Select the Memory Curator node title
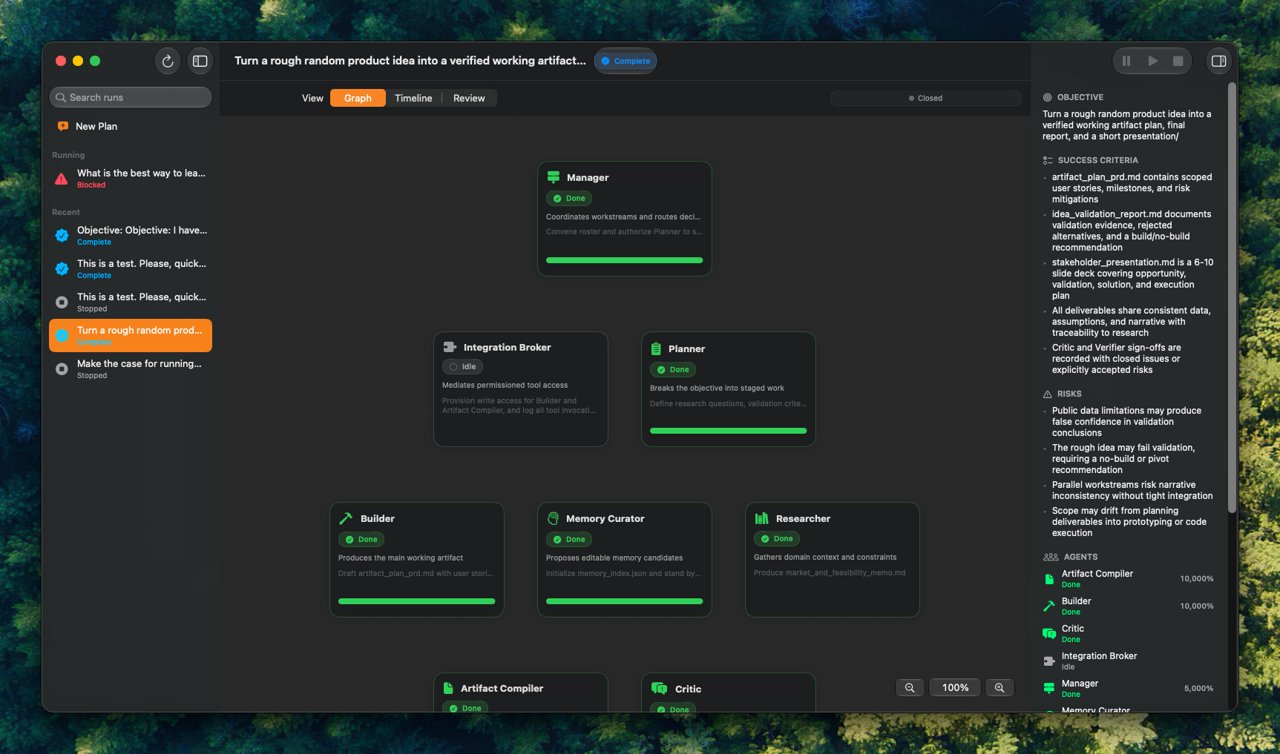1280x754 pixels. click(605, 519)
